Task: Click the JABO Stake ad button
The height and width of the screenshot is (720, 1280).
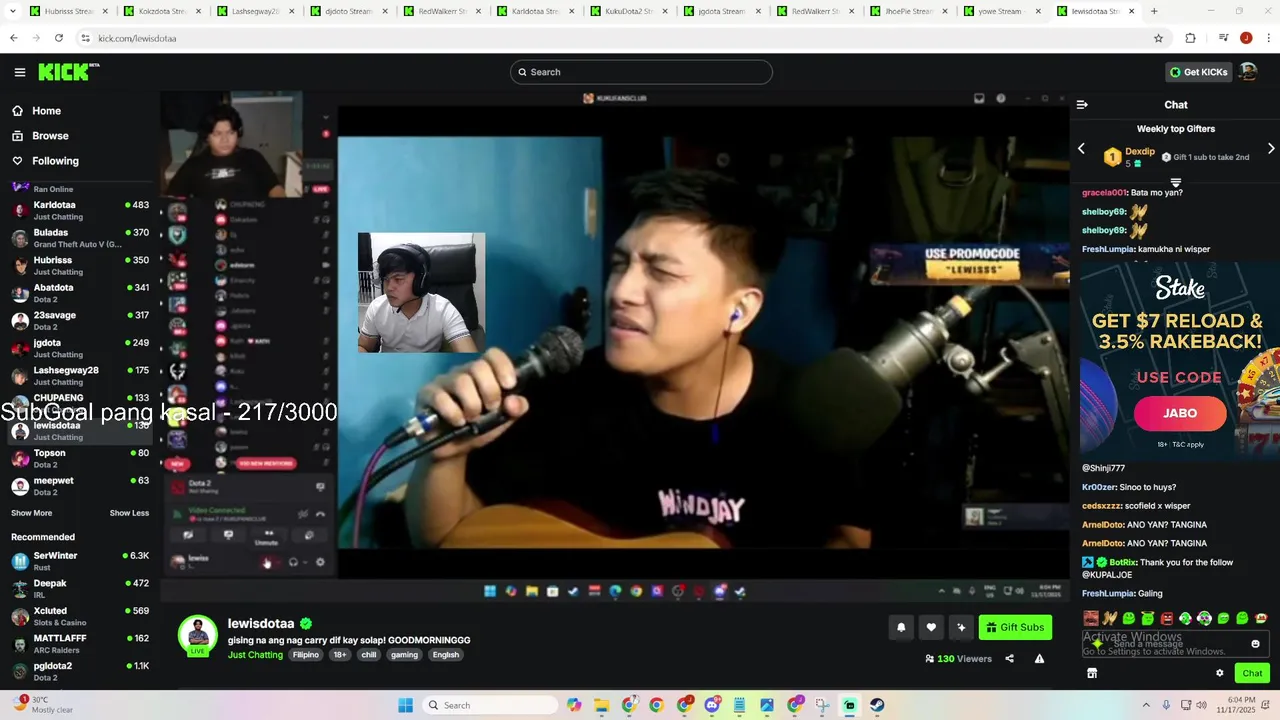Action: click(x=1180, y=413)
